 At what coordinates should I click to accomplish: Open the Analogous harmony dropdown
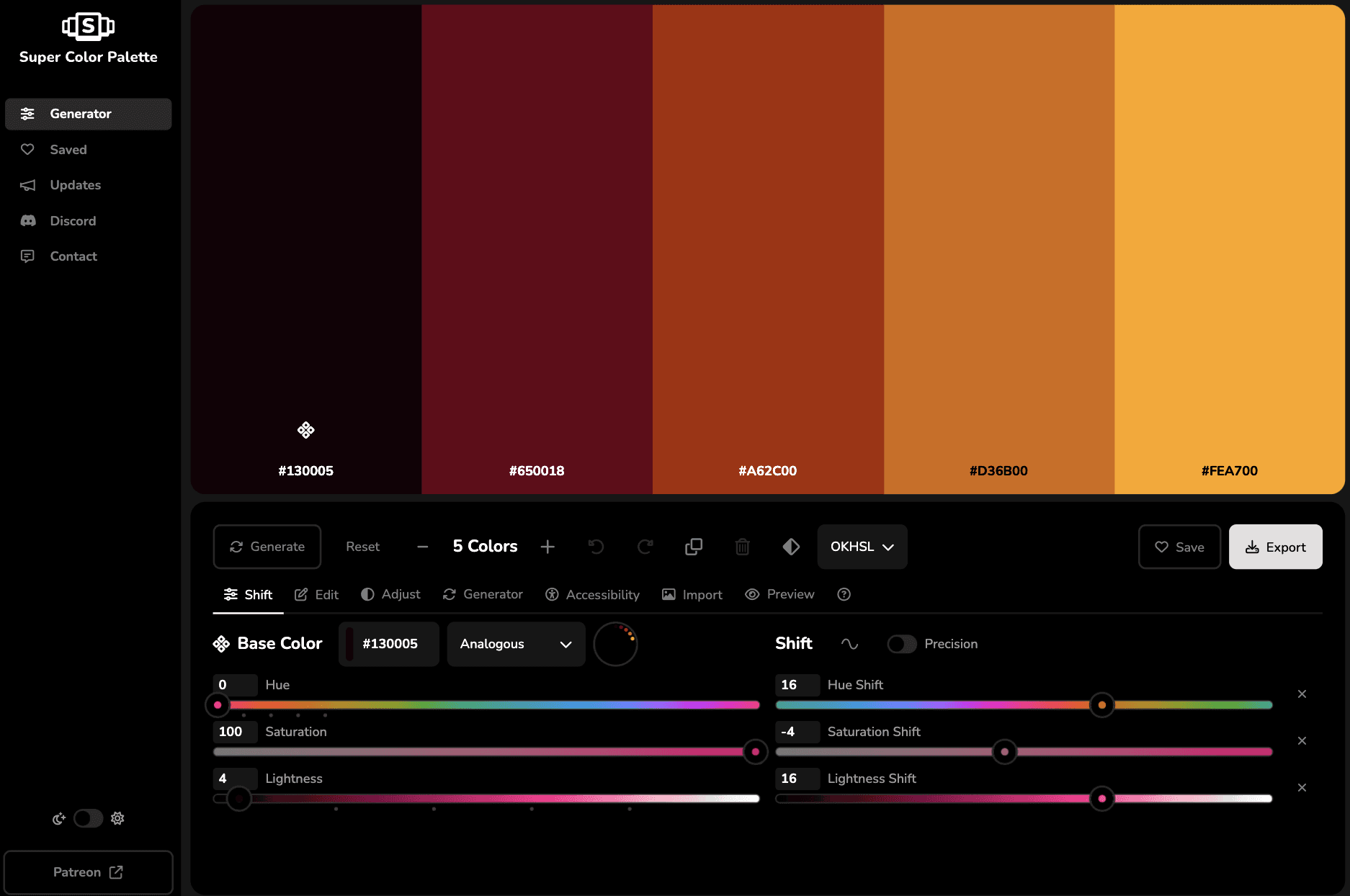(x=516, y=644)
